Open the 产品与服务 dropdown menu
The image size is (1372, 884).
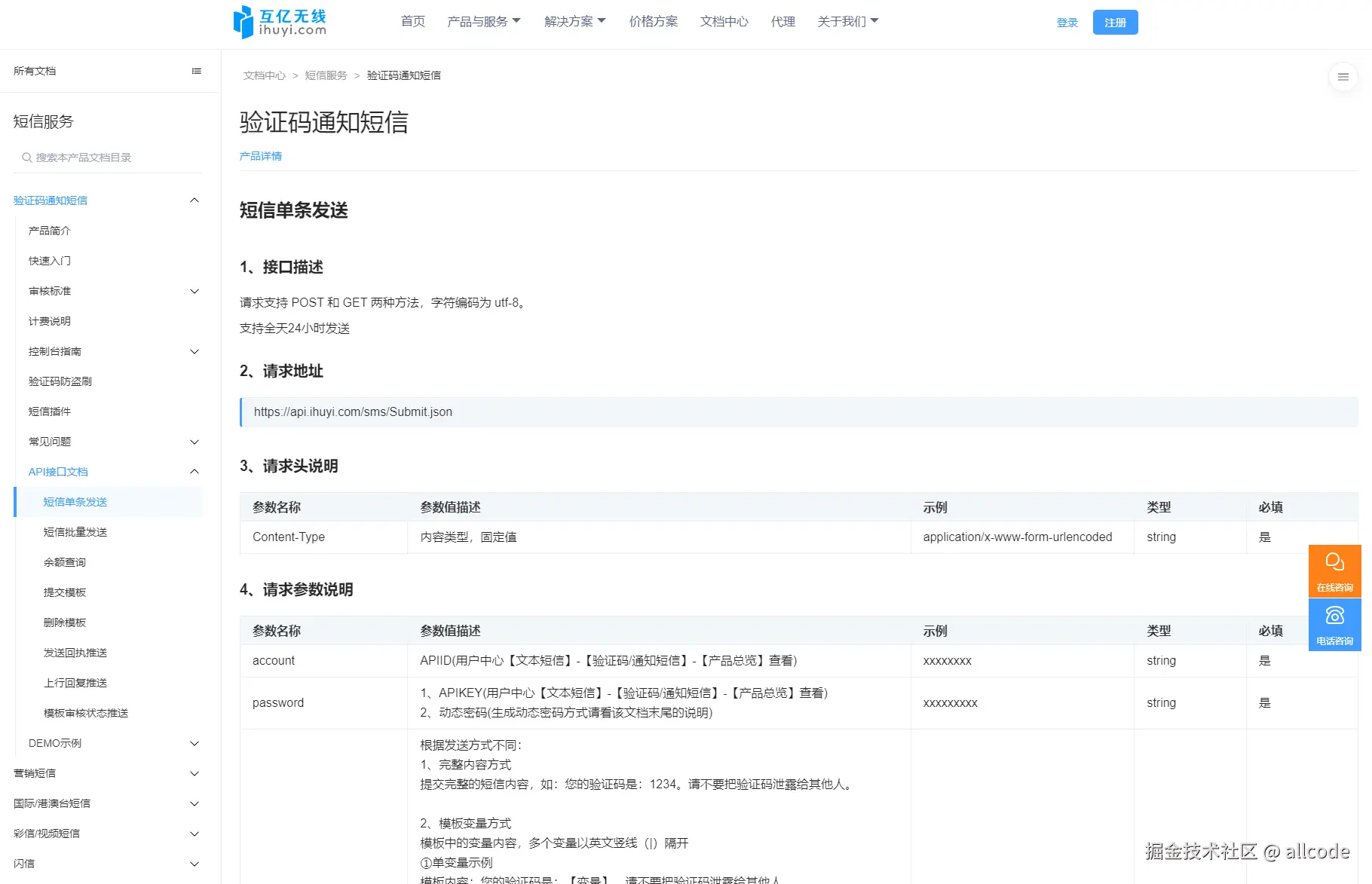[x=484, y=21]
